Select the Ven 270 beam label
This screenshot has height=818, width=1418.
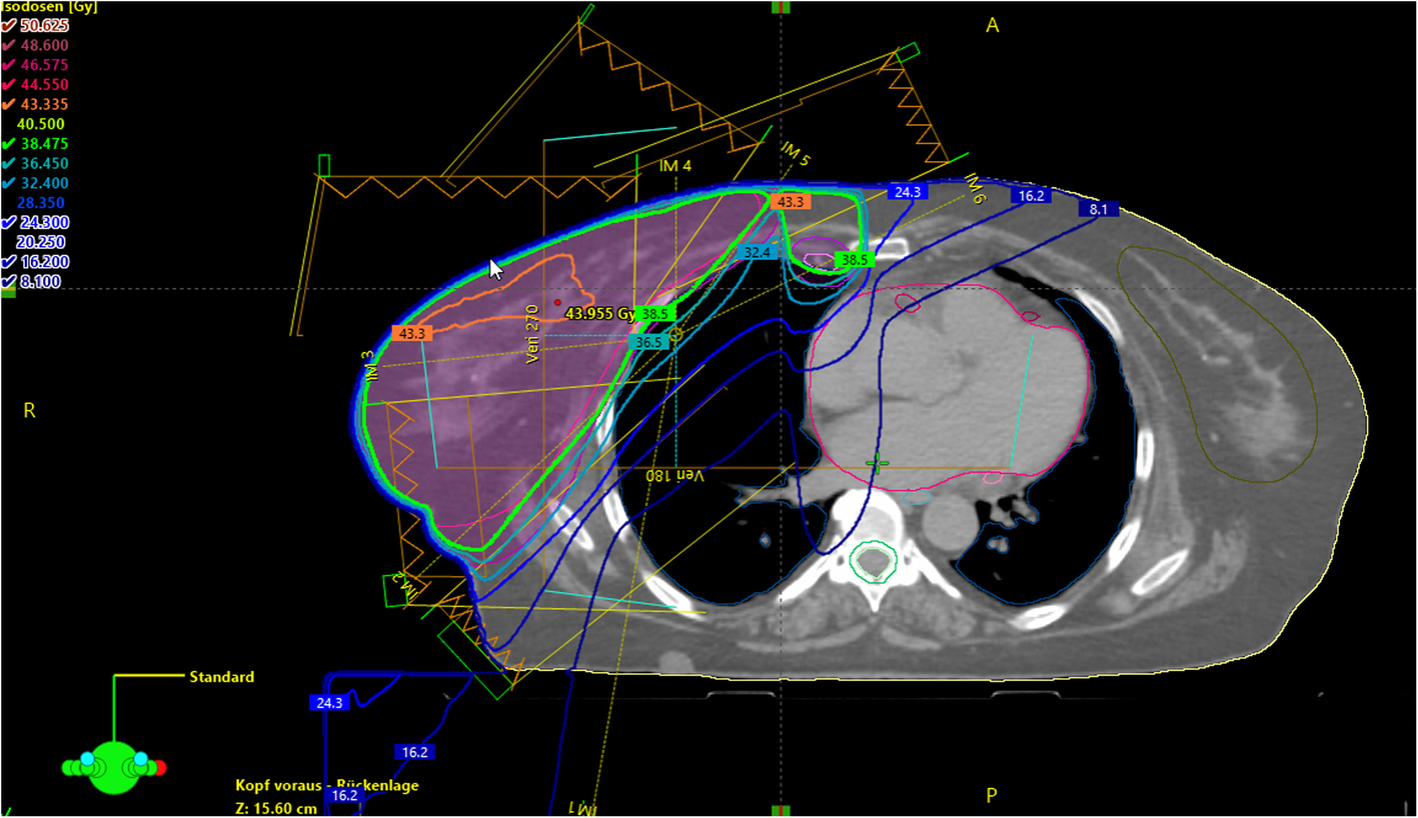point(533,334)
